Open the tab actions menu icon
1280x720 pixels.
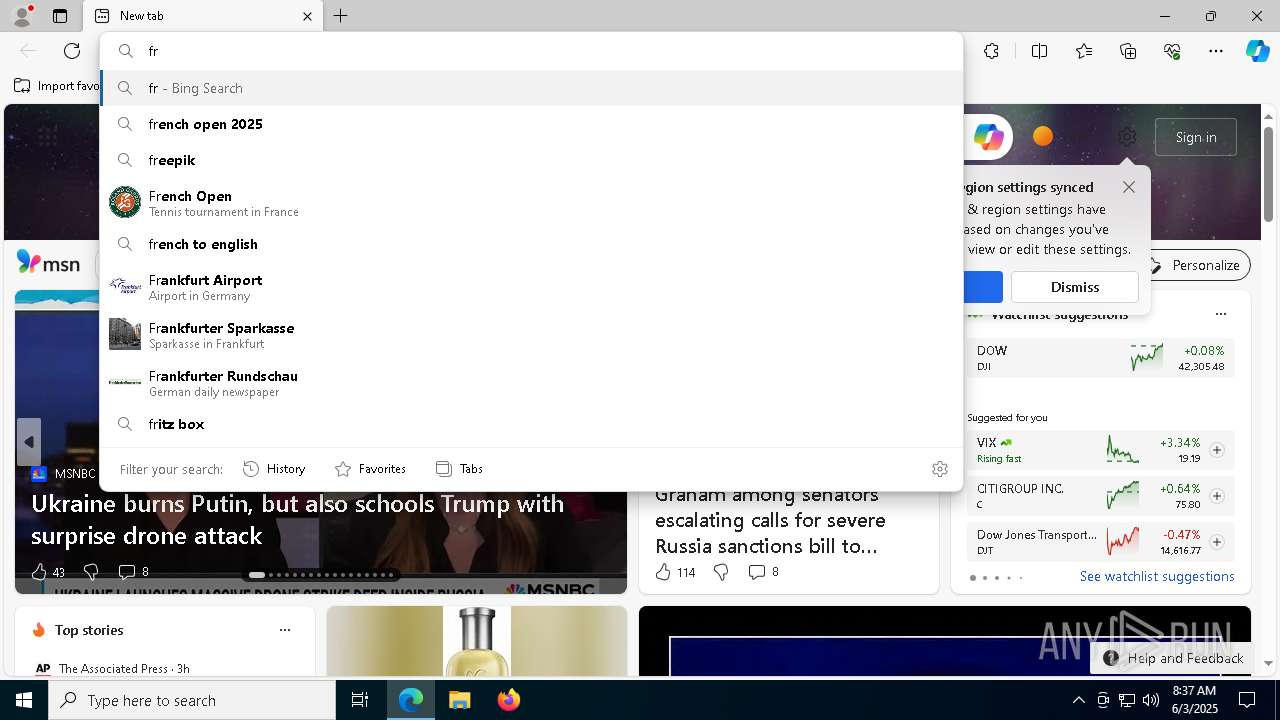[x=60, y=16]
